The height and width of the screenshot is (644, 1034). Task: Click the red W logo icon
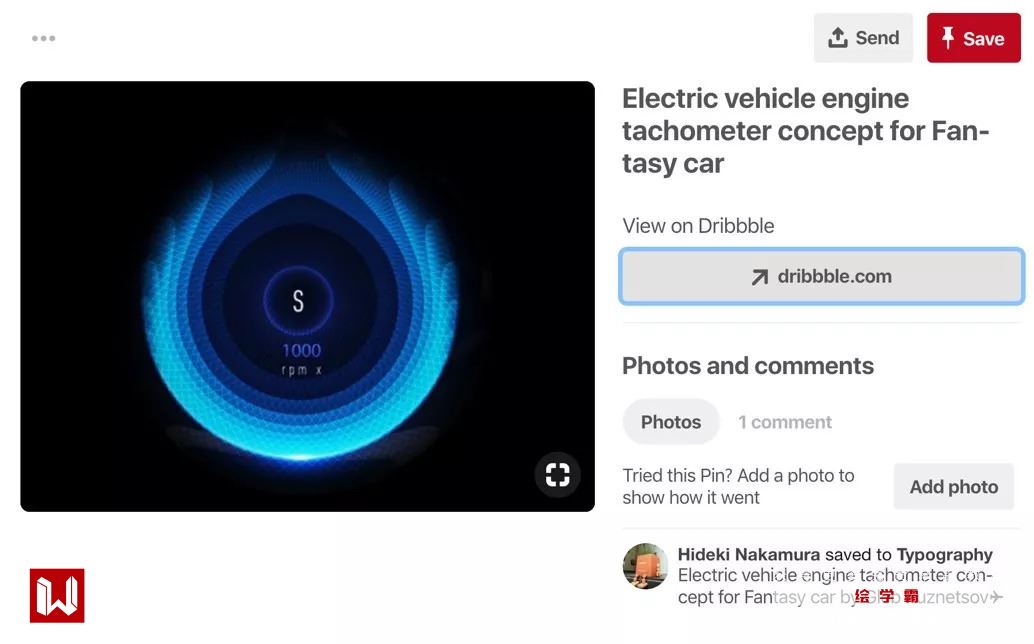coord(57,595)
